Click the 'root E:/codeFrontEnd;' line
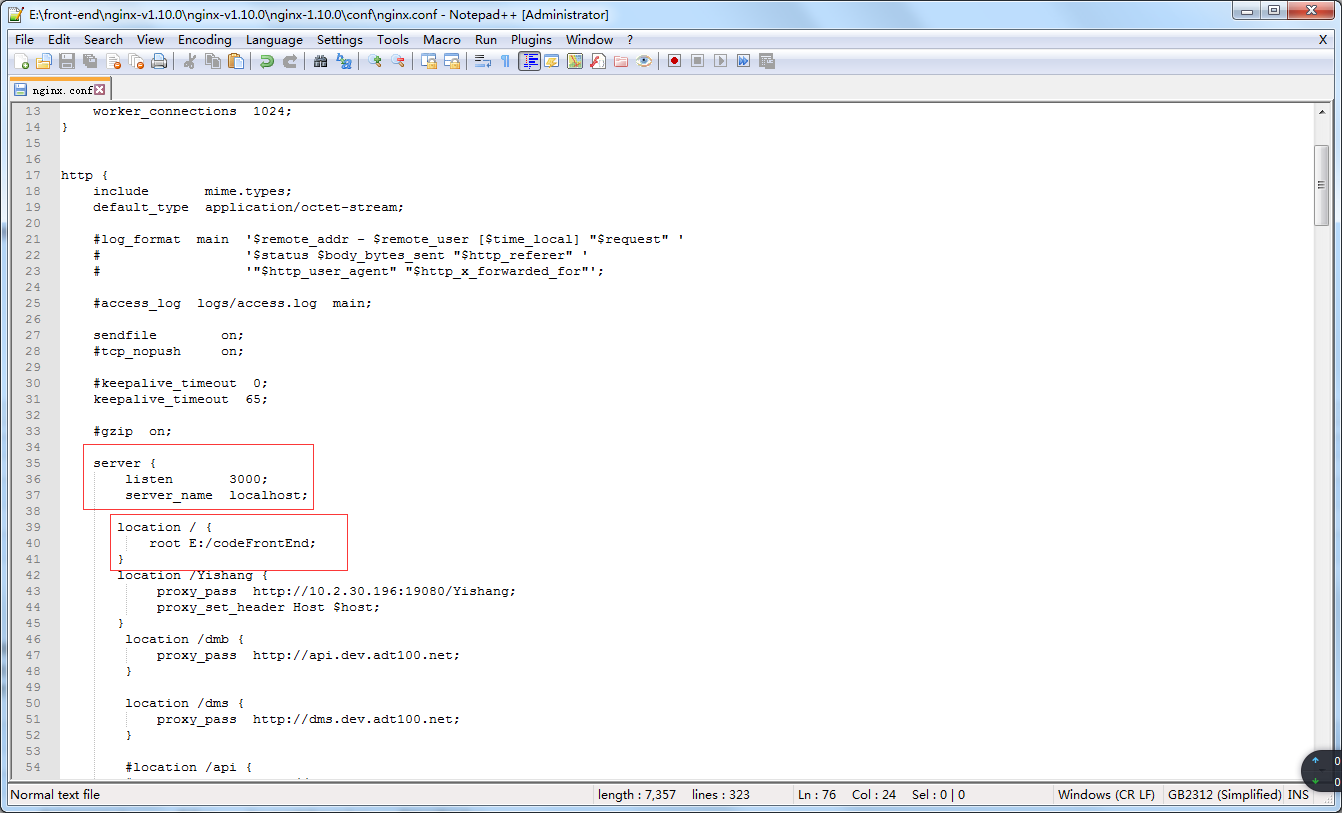The height and width of the screenshot is (813, 1342). pyautogui.click(x=232, y=543)
